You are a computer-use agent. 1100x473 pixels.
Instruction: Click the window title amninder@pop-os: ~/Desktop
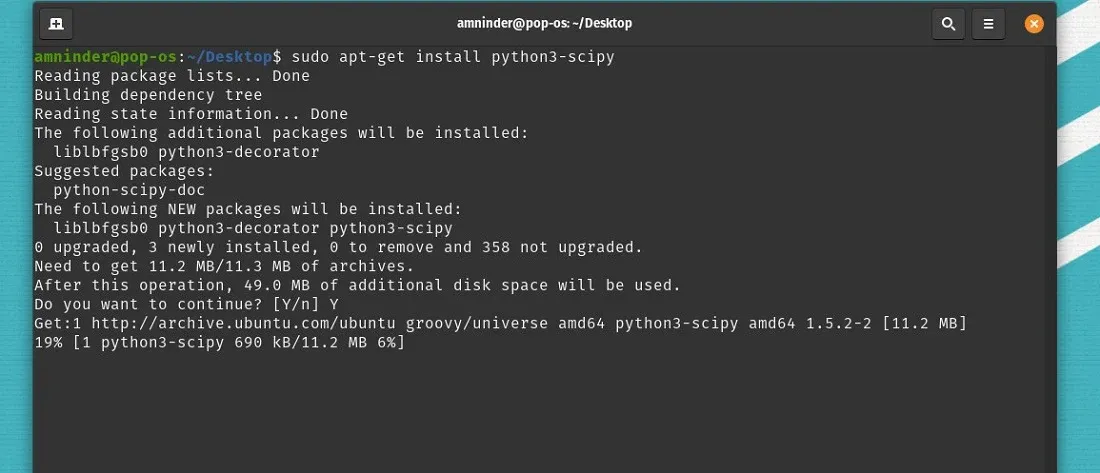[544, 24]
